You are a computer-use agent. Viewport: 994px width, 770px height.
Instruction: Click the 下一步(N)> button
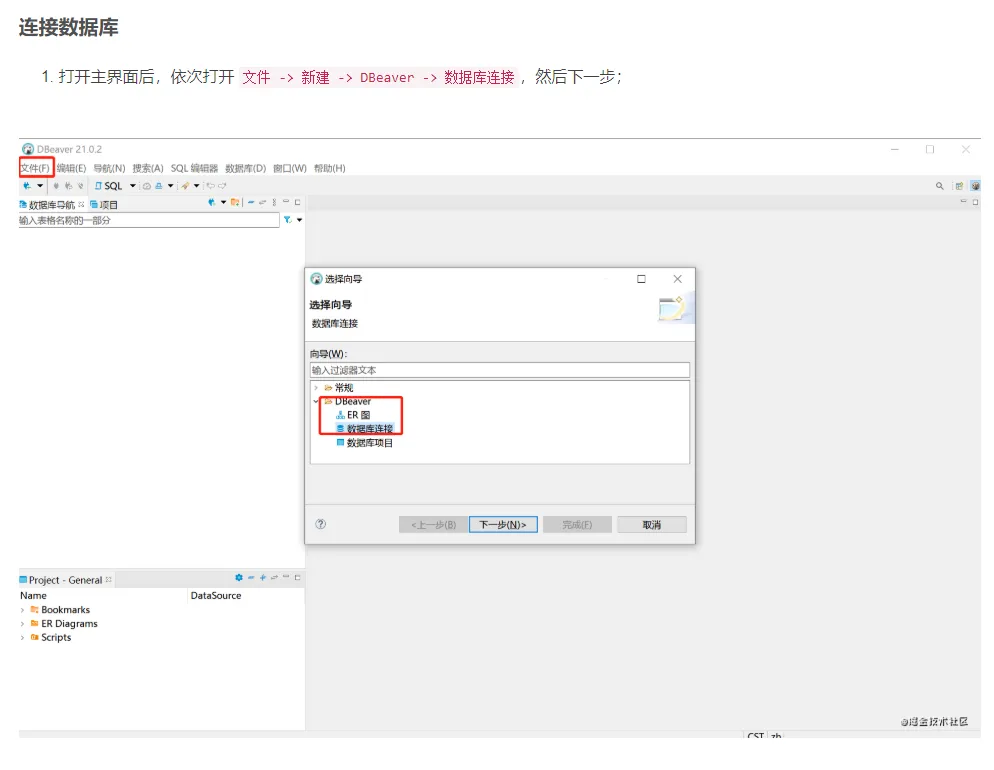[x=503, y=525]
